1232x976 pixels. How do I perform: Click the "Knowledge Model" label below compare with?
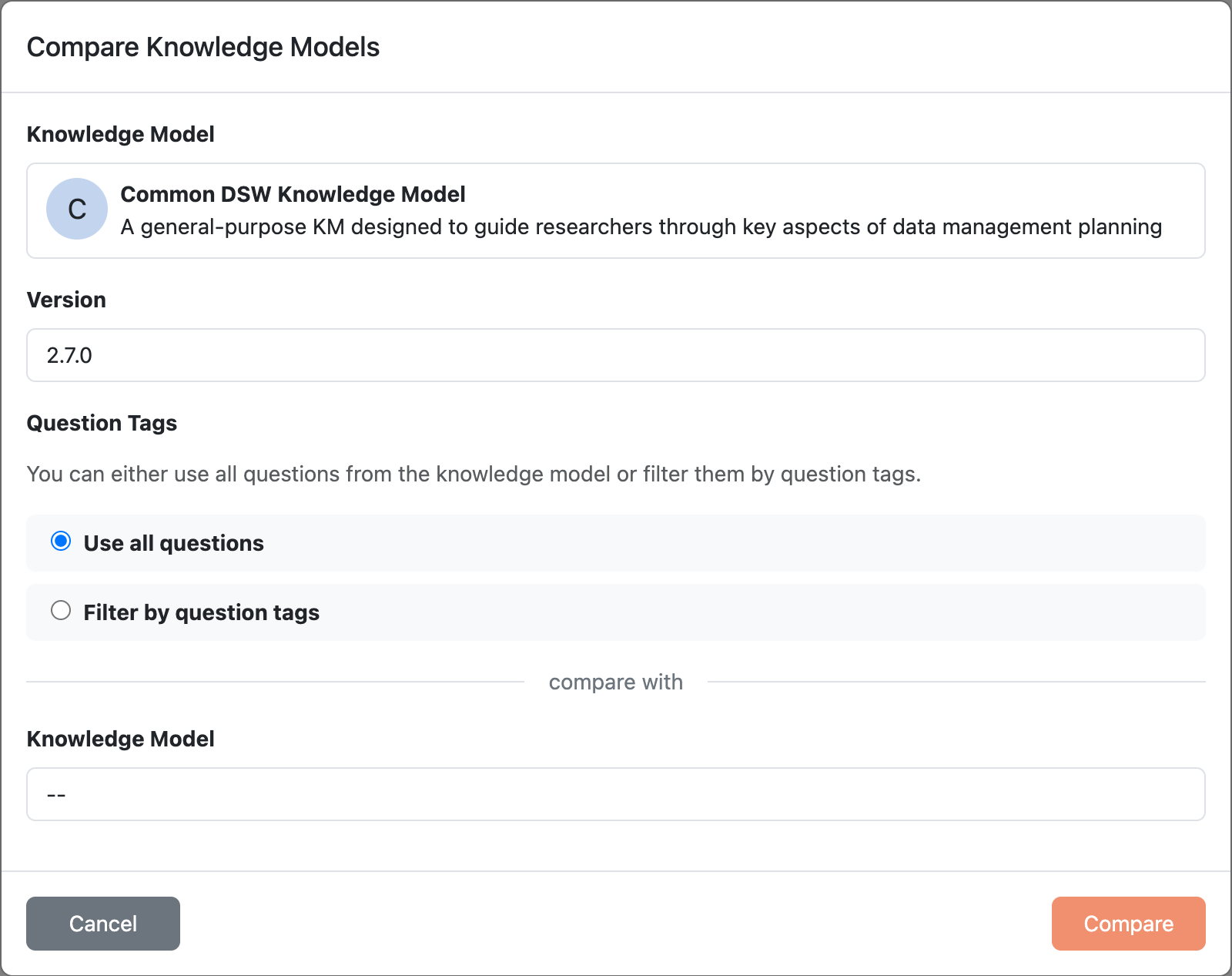coord(121,739)
